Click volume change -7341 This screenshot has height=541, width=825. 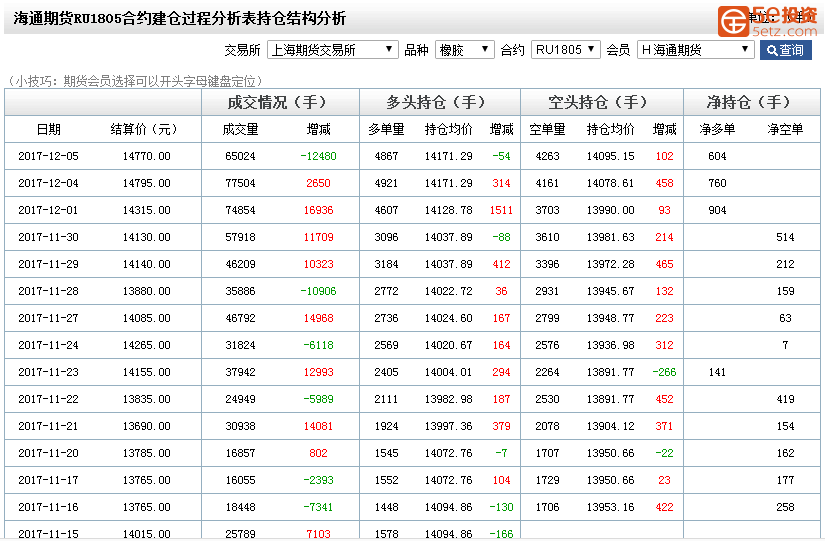pos(318,507)
